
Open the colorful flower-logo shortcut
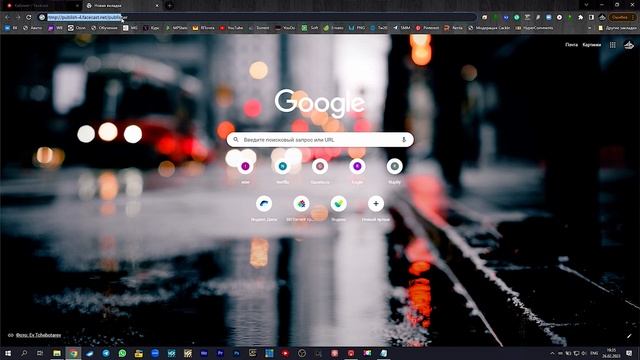(301, 204)
